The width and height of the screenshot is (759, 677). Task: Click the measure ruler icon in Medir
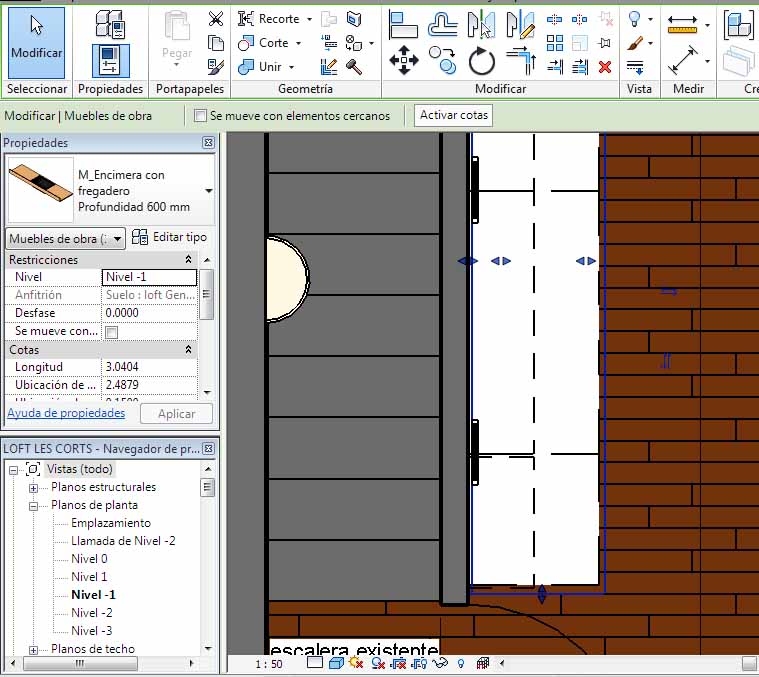tap(683, 24)
